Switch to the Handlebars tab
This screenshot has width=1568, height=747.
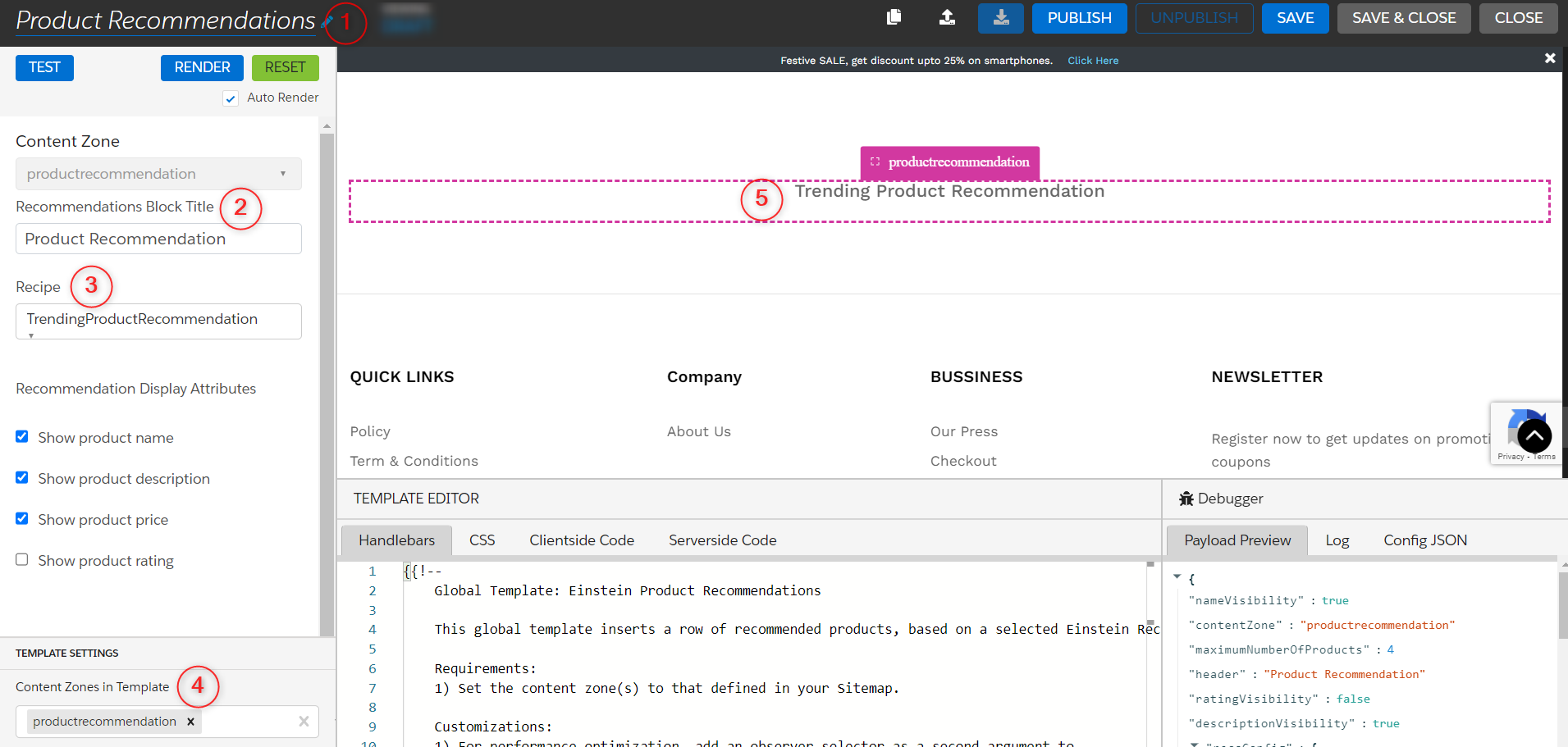[x=396, y=540]
